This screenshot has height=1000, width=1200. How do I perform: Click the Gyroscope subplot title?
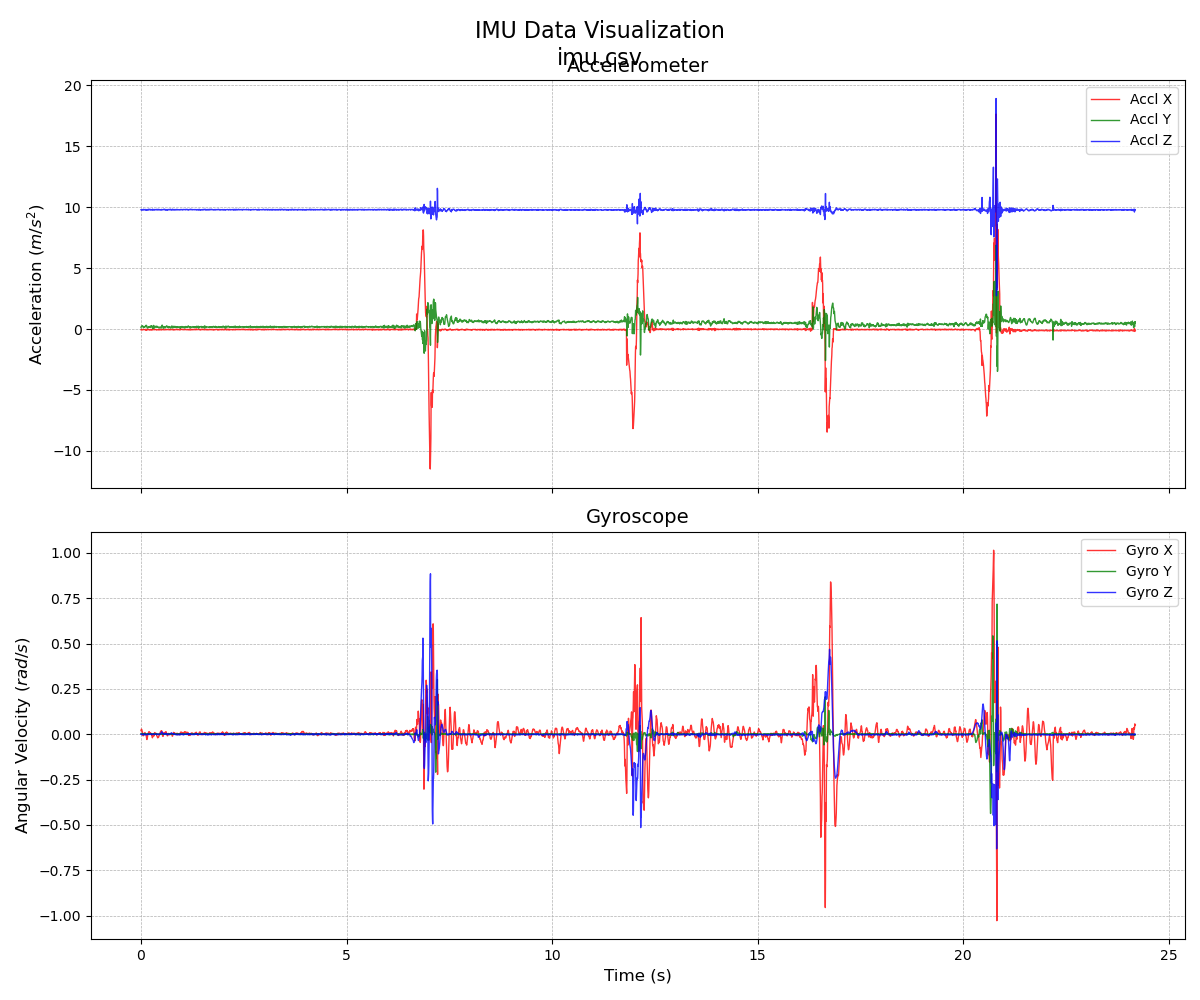pos(637,517)
